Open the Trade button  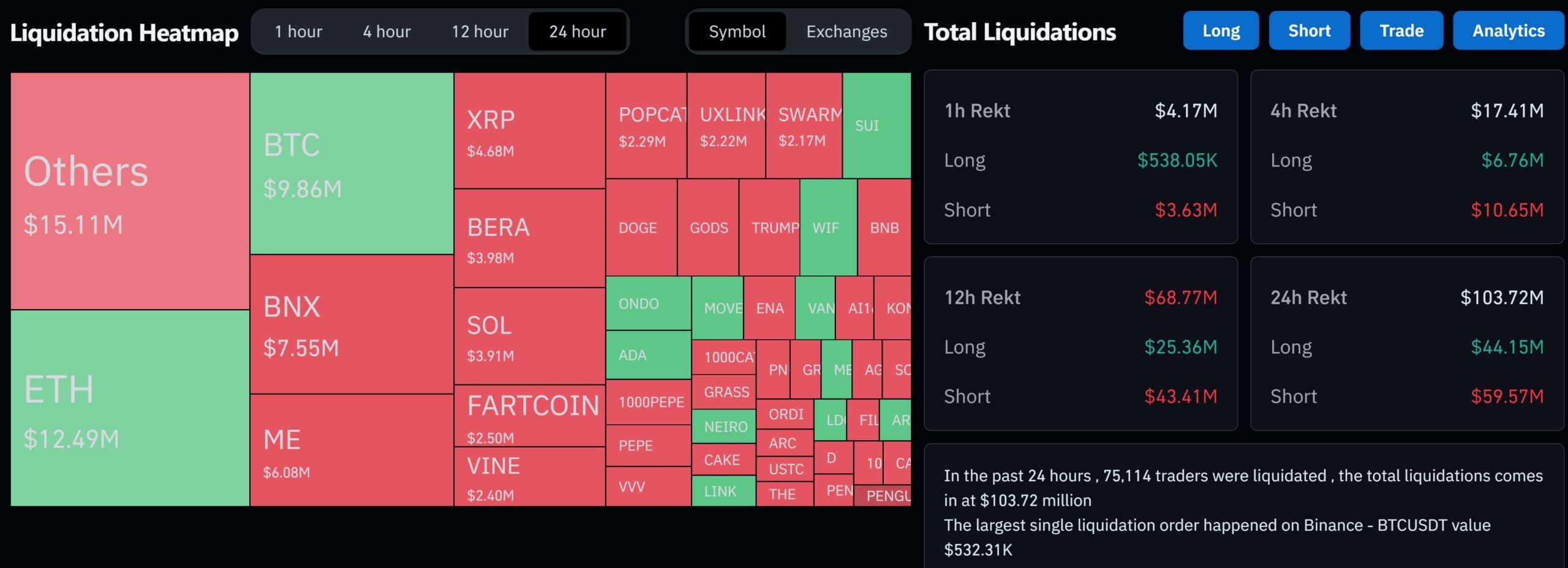click(1401, 31)
